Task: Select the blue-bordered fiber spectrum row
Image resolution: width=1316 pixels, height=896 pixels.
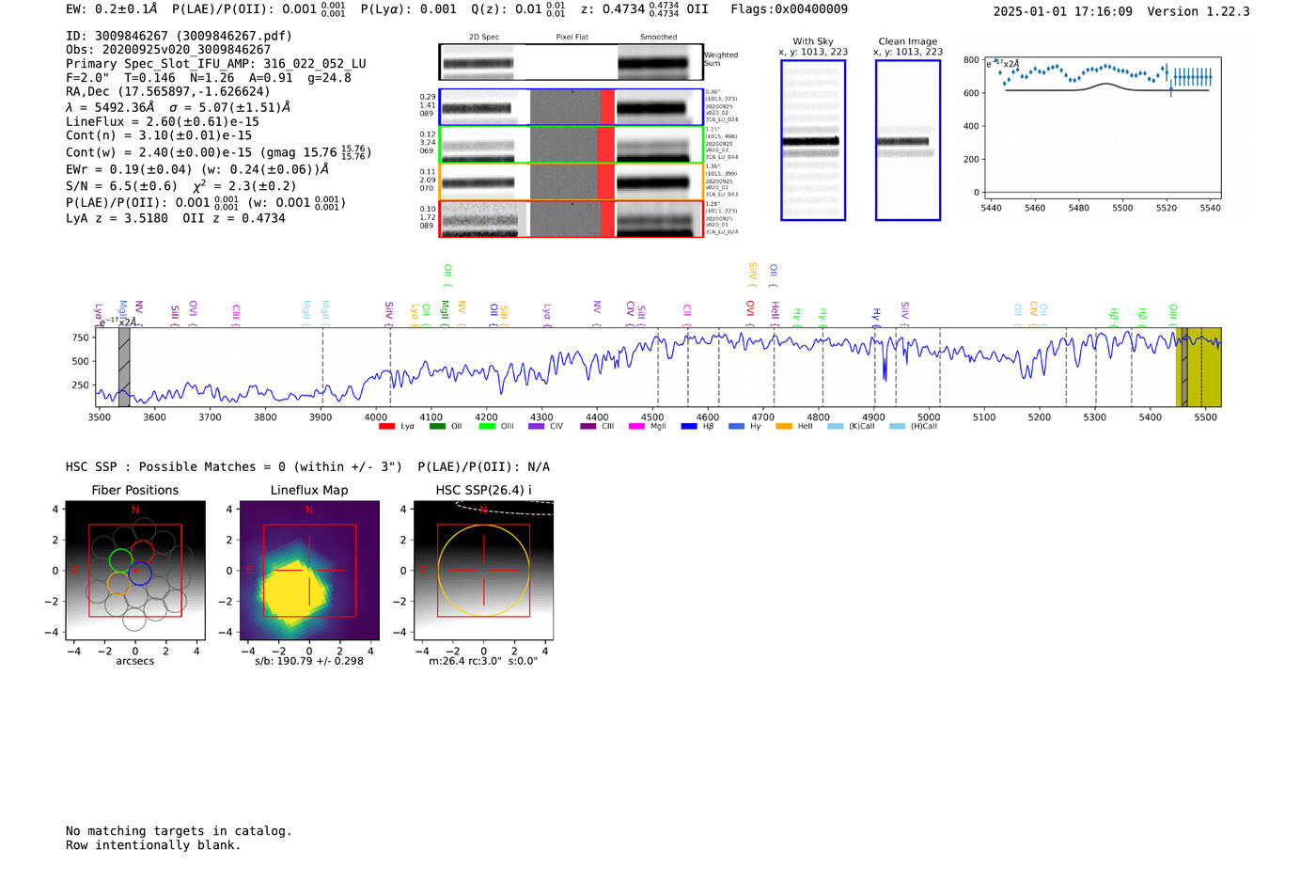Action: click(571, 107)
